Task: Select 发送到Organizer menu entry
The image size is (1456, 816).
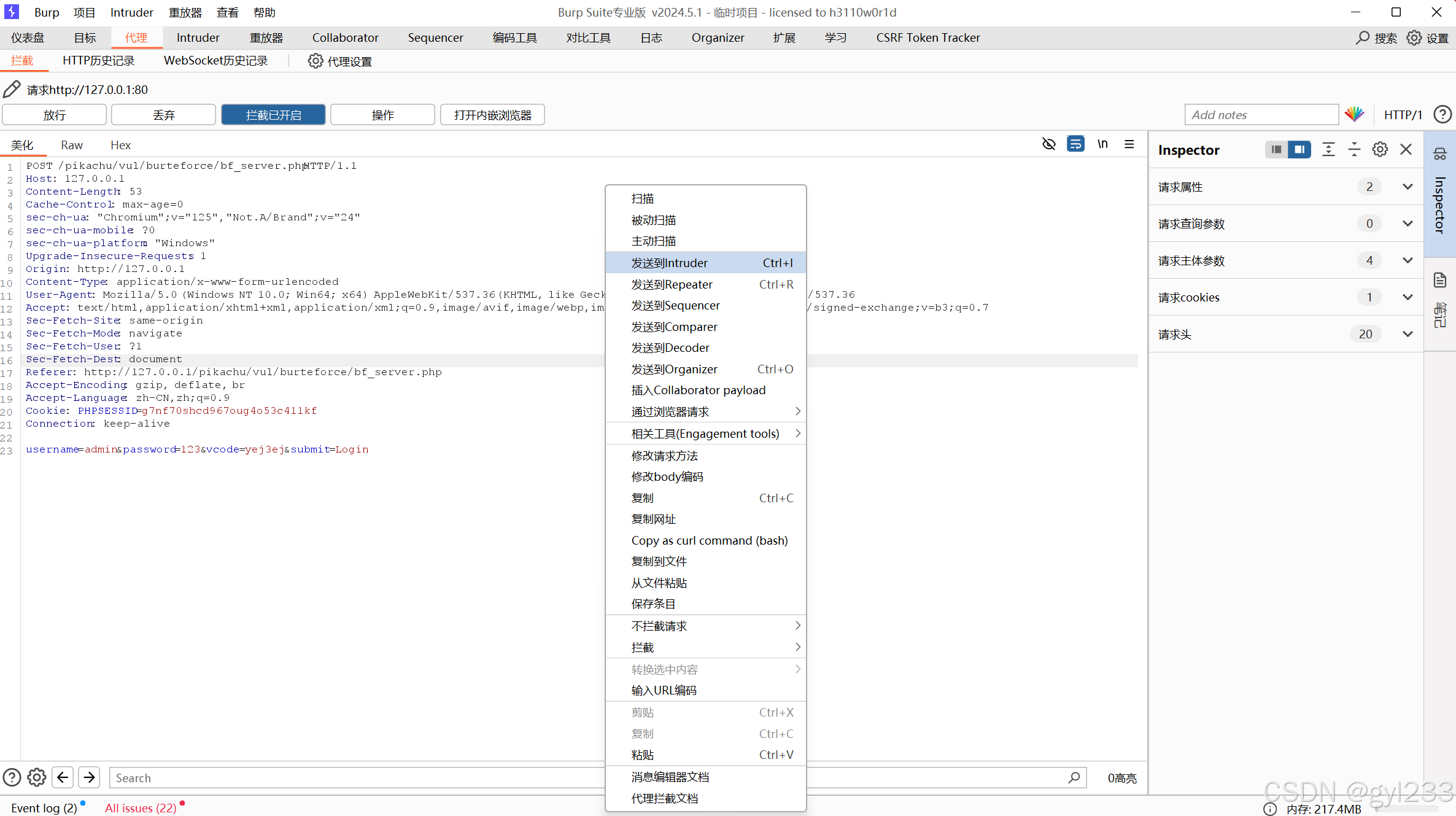Action: 706,369
